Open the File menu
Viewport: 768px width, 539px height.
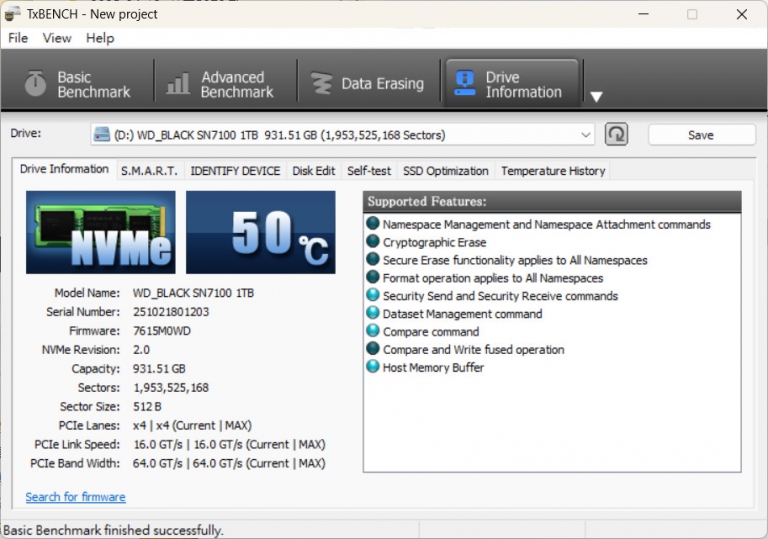click(18, 38)
